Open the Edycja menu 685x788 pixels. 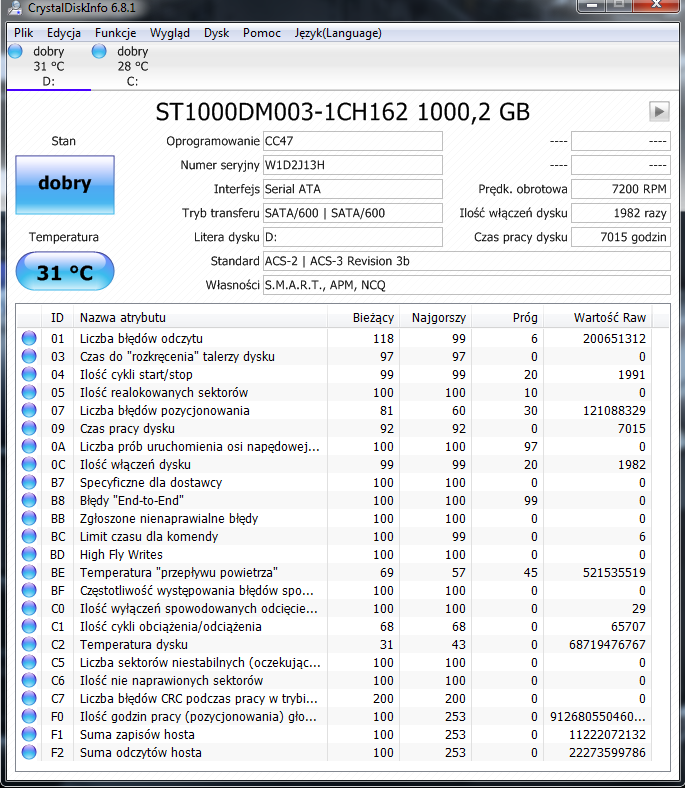coord(64,33)
